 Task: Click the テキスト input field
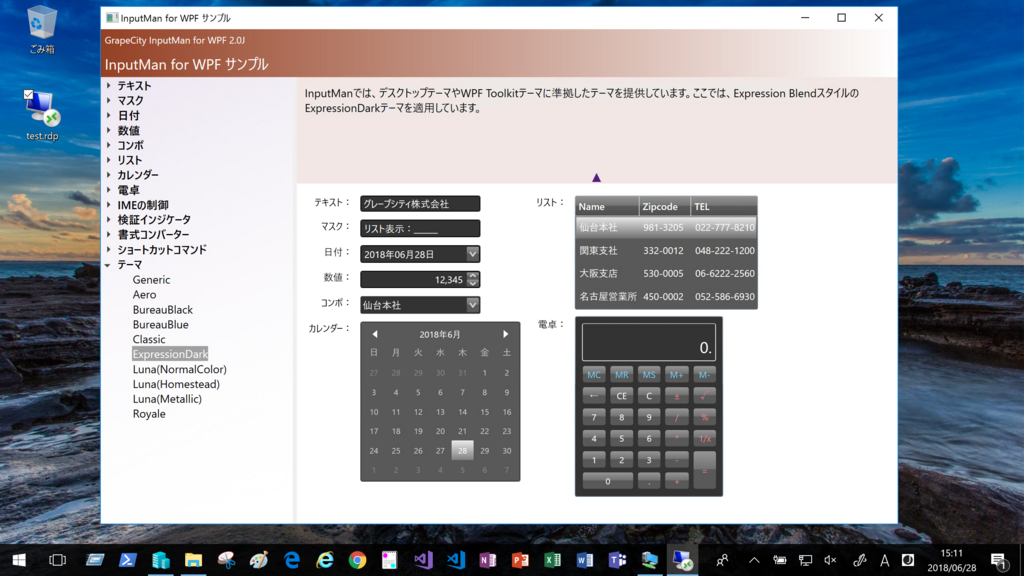click(x=420, y=204)
